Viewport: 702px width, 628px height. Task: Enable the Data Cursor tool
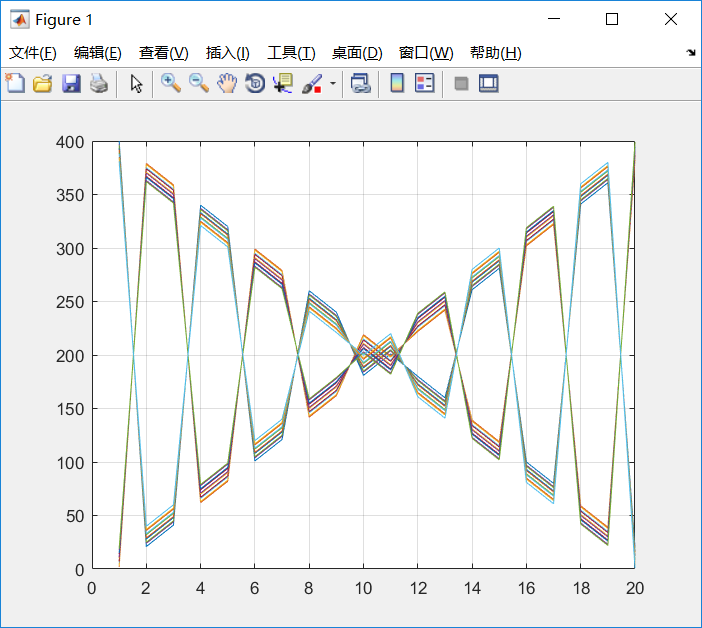point(283,84)
